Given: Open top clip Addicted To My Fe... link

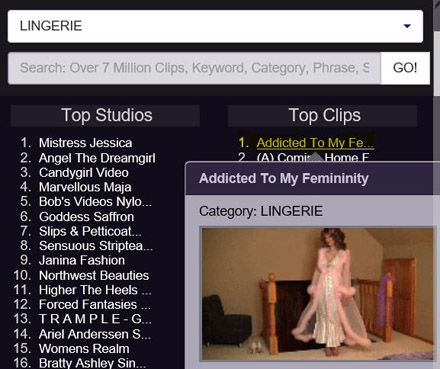Looking at the screenshot, I should (315, 143).
